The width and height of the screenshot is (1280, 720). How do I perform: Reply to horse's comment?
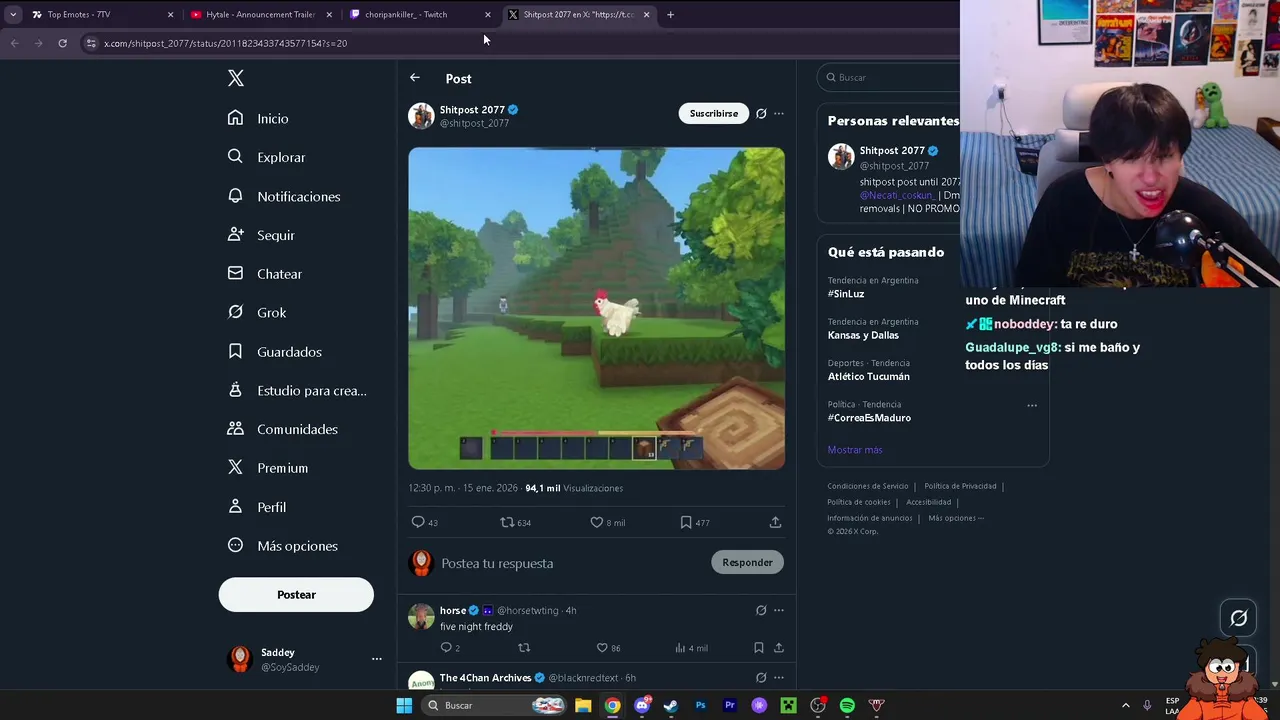pos(446,647)
